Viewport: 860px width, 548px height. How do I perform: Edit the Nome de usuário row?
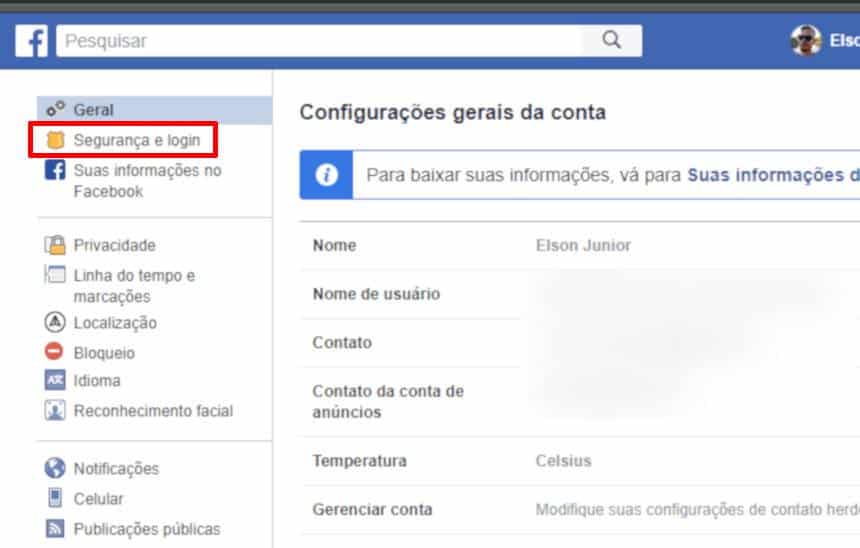580,294
